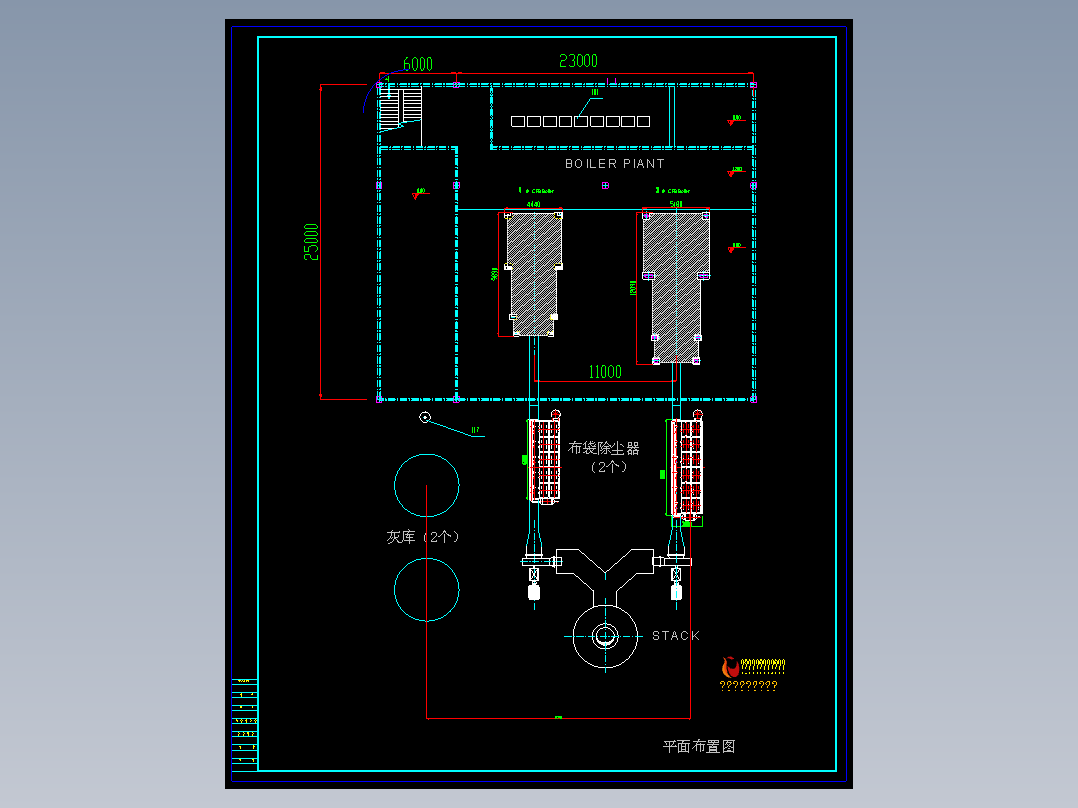Click the stack's concentric circle center

click(605, 637)
